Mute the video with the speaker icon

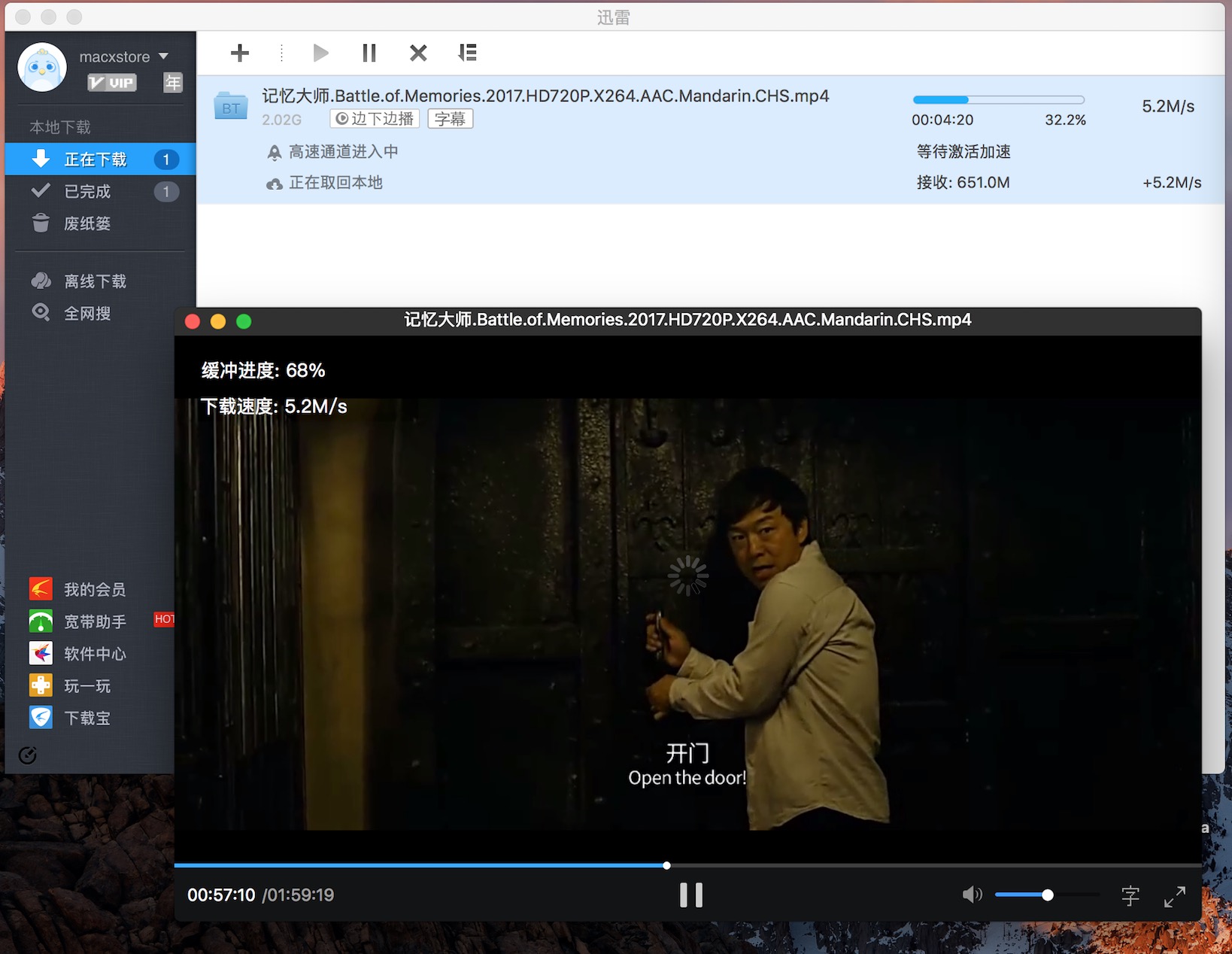(x=972, y=895)
